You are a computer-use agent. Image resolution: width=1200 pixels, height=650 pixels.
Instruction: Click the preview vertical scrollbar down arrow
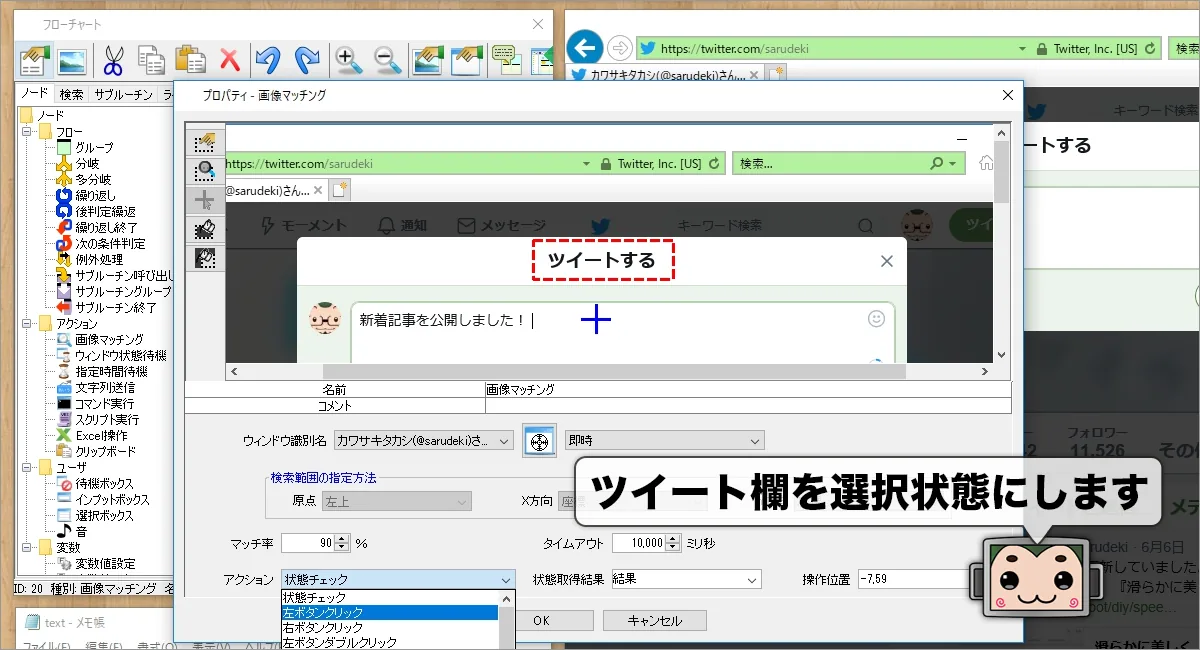[x=1001, y=355]
